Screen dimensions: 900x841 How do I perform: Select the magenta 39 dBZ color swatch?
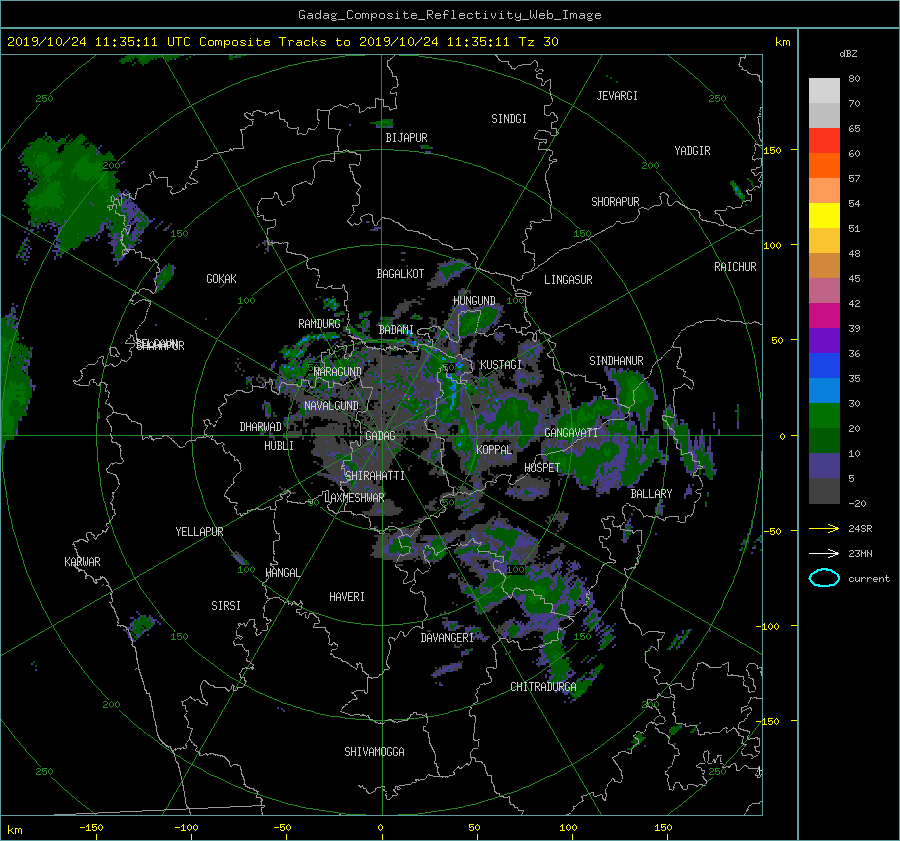[x=824, y=316]
